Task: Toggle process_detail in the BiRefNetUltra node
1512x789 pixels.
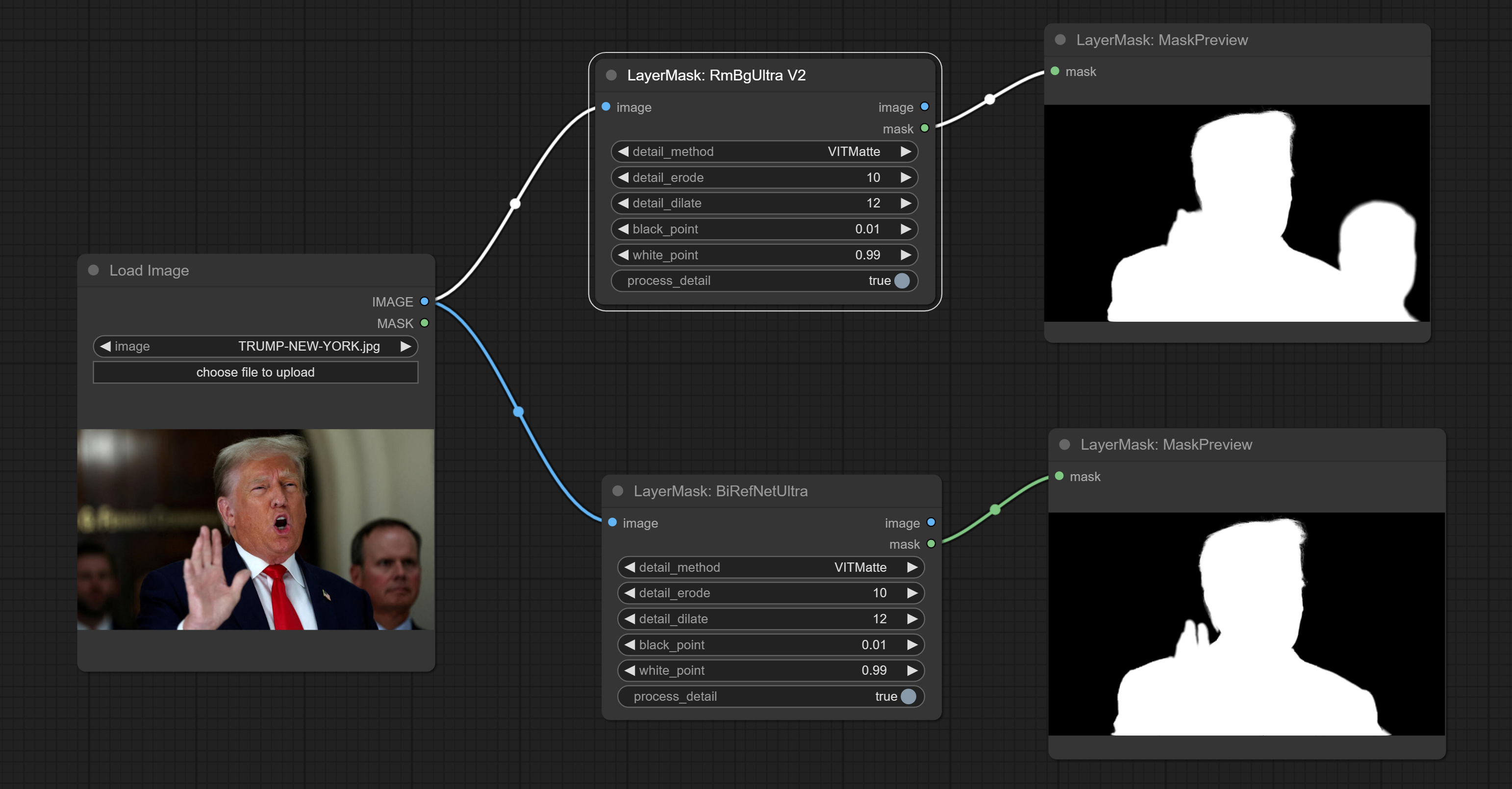Action: [908, 696]
